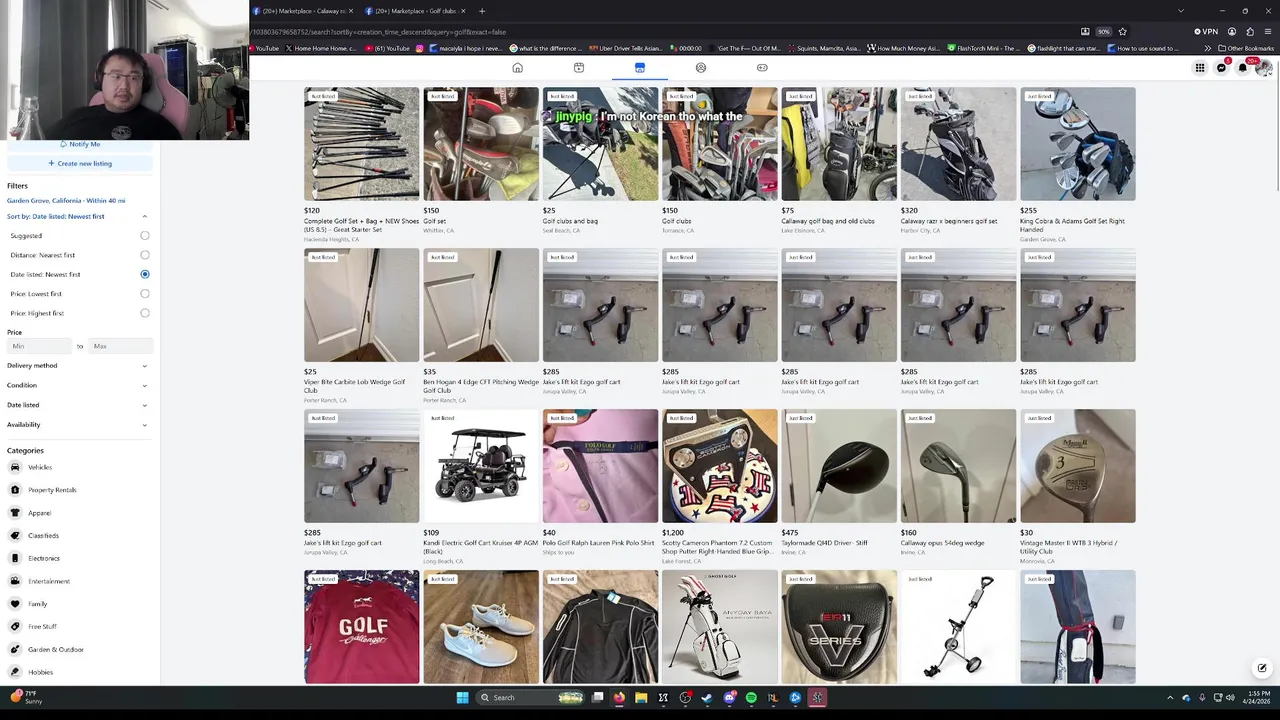Open the Notifications bell icon
This screenshot has height=720, width=1280.
click(x=1243, y=68)
